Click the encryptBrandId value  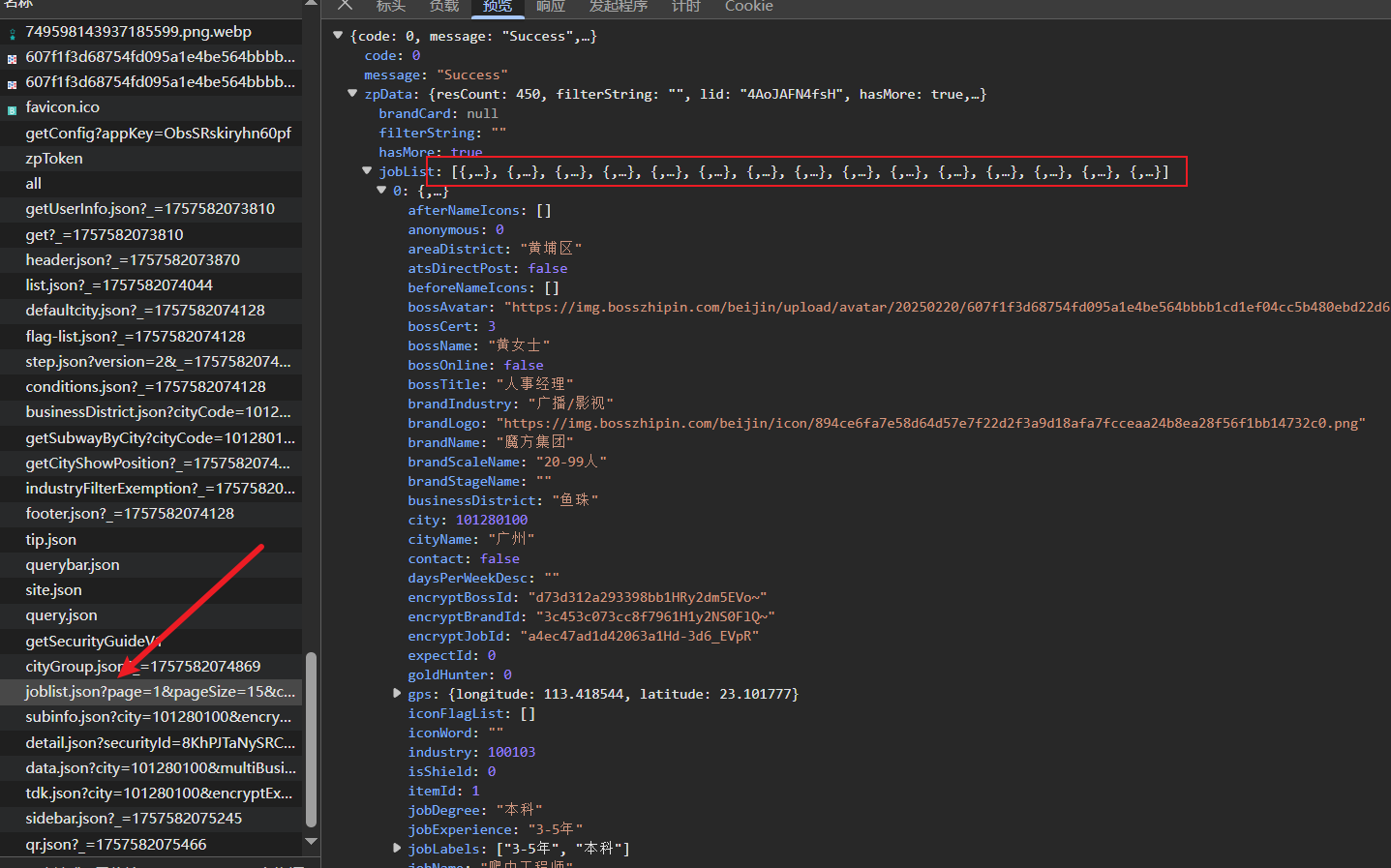pyautogui.click(x=655, y=616)
